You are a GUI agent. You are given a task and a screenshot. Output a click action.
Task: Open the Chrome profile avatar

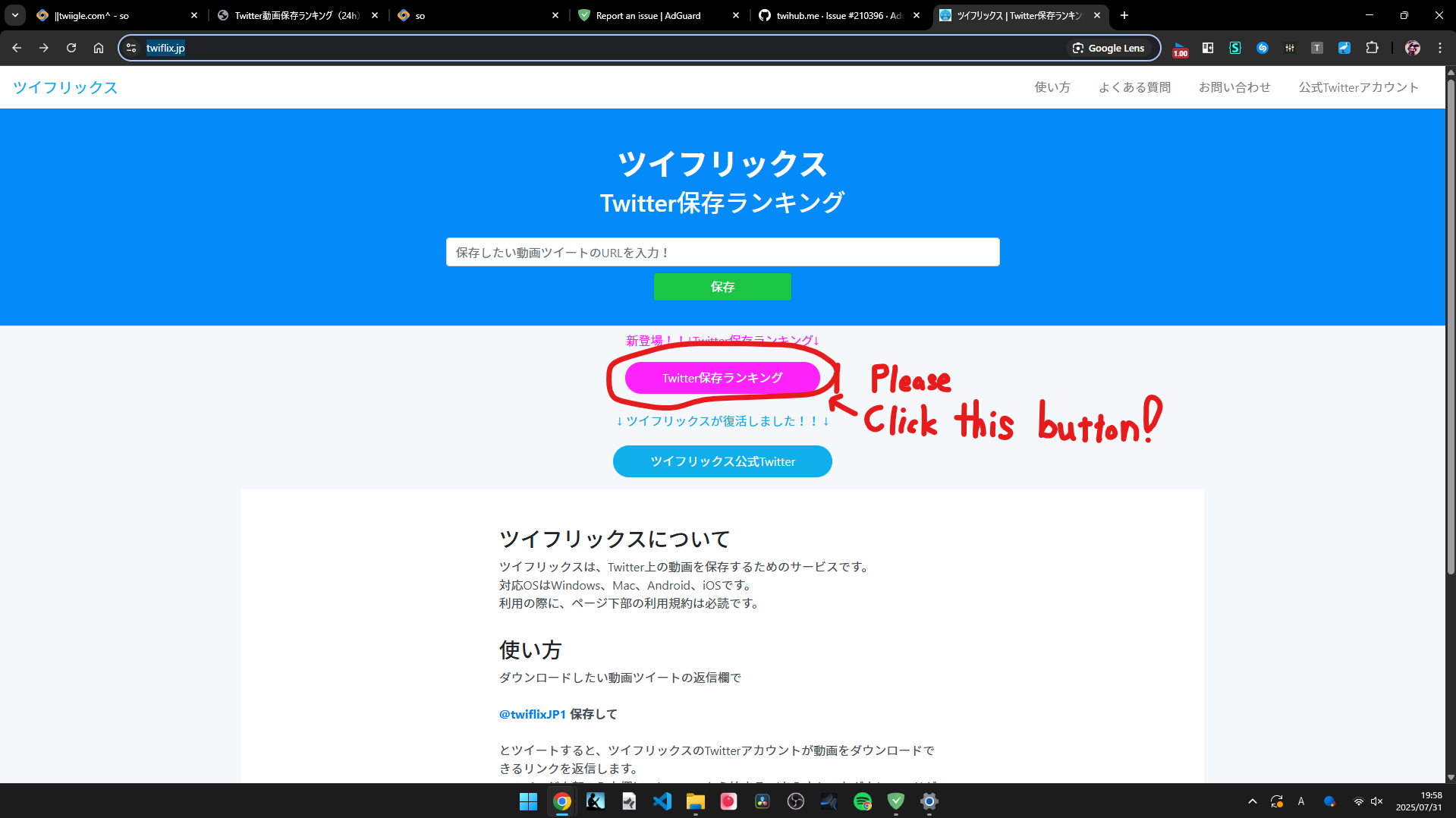click(1413, 48)
